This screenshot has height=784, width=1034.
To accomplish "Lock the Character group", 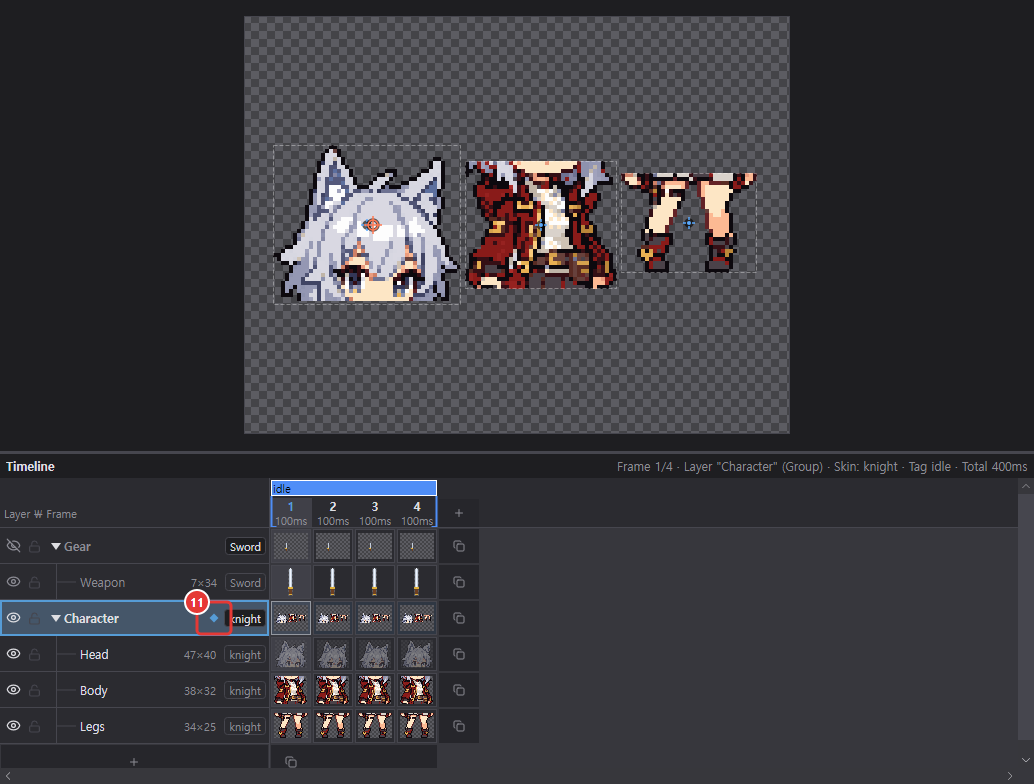I will (x=35, y=618).
